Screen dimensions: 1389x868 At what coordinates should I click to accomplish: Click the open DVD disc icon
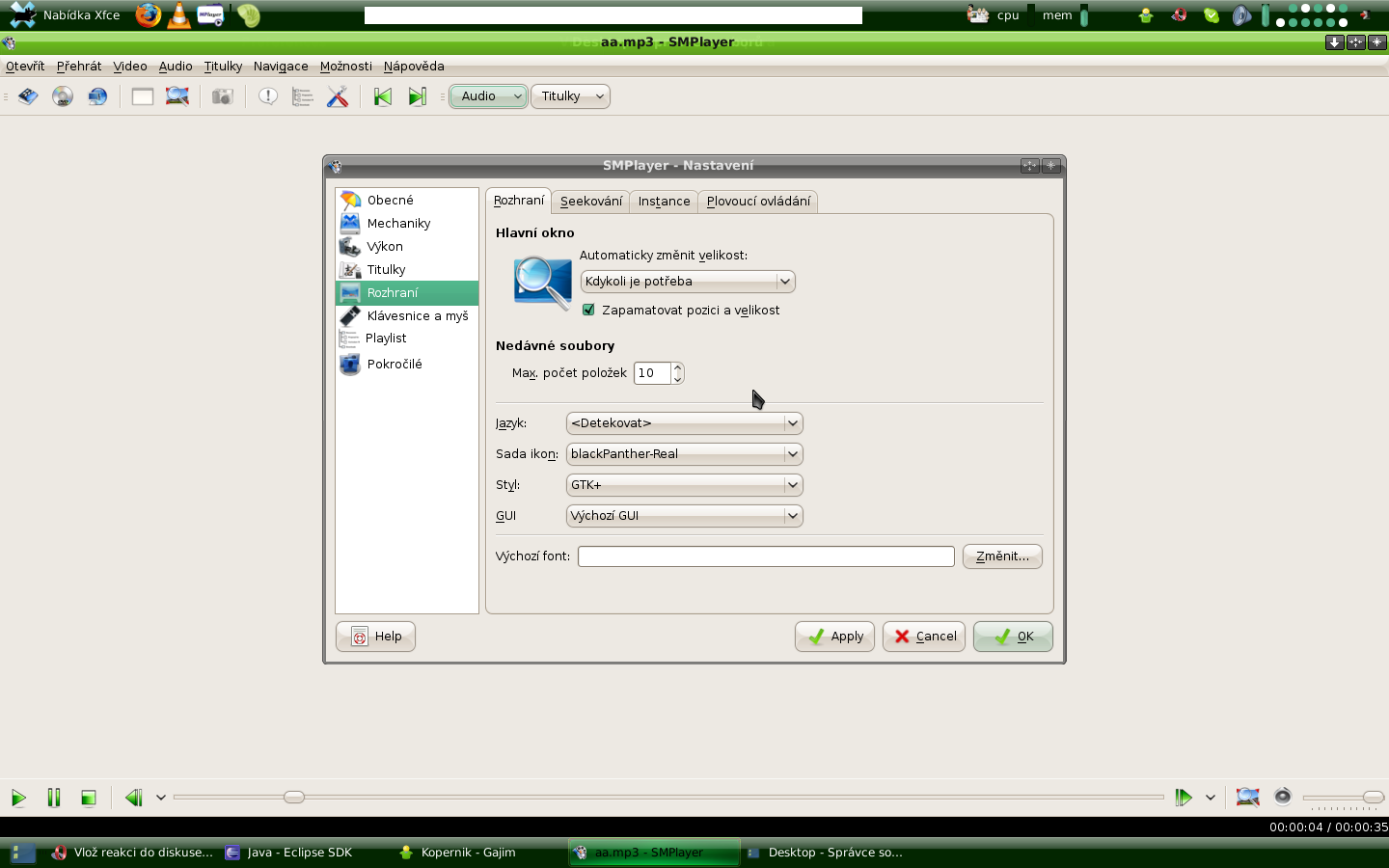63,96
